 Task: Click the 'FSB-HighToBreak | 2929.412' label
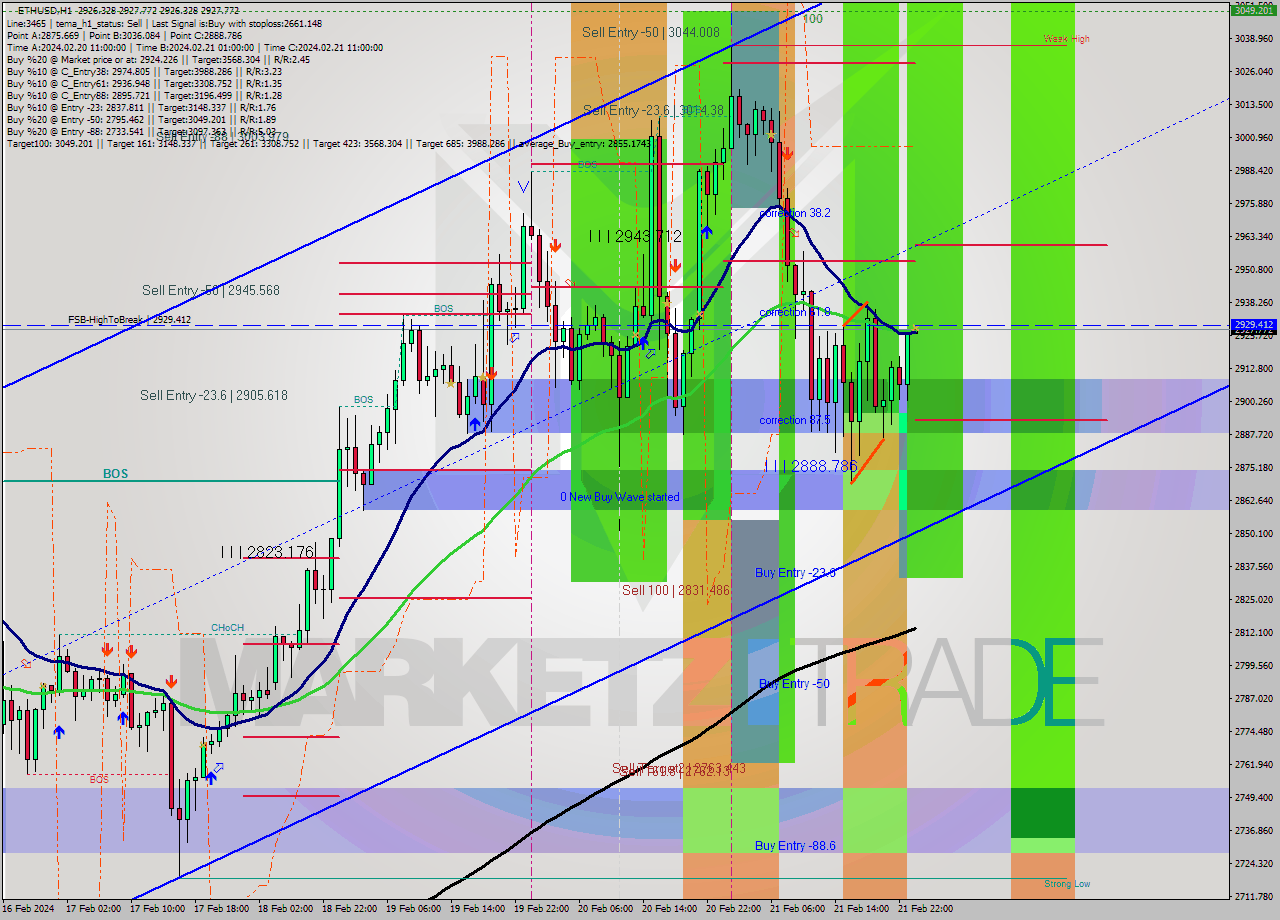[129, 319]
